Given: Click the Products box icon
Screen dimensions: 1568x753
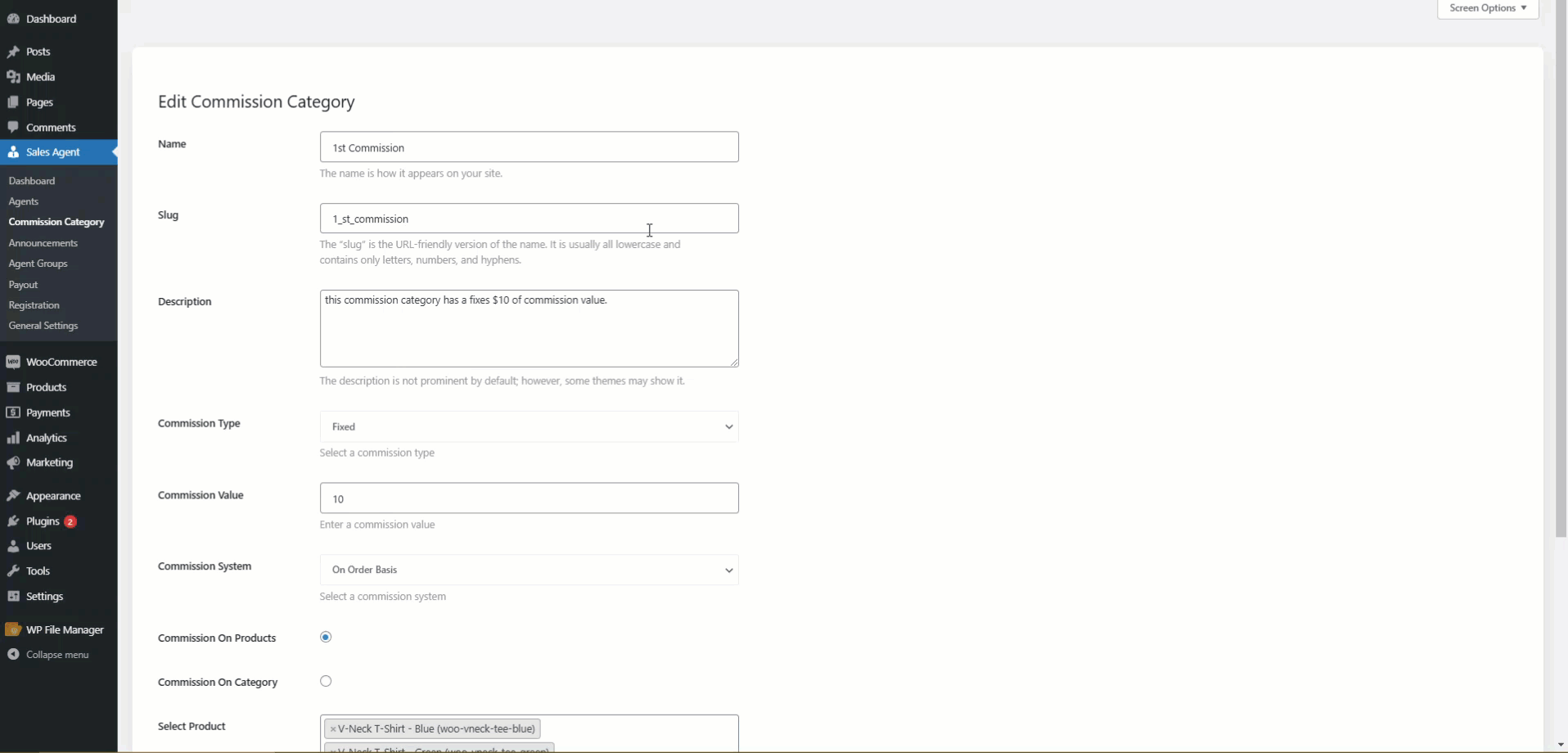Looking at the screenshot, I should (13, 387).
